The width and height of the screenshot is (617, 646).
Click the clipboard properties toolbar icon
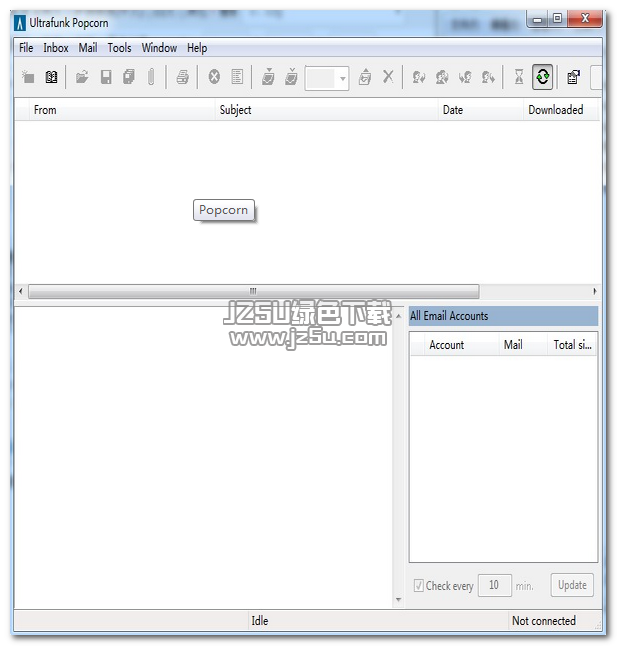coord(573,77)
